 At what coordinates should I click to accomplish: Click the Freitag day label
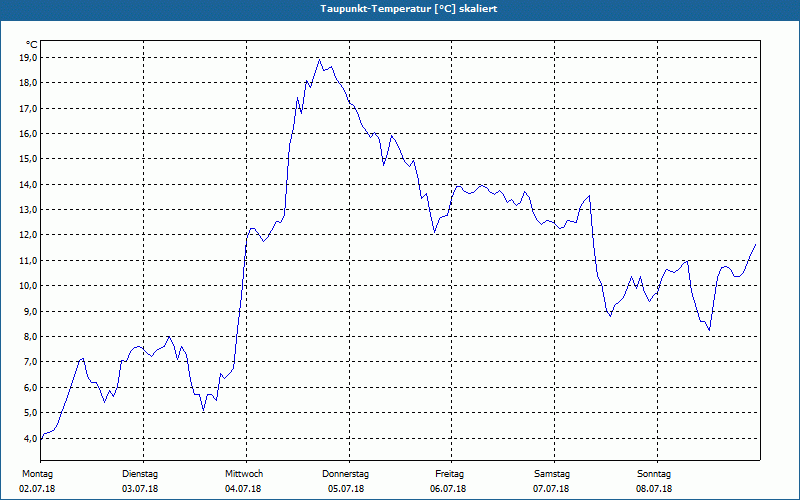click(449, 474)
